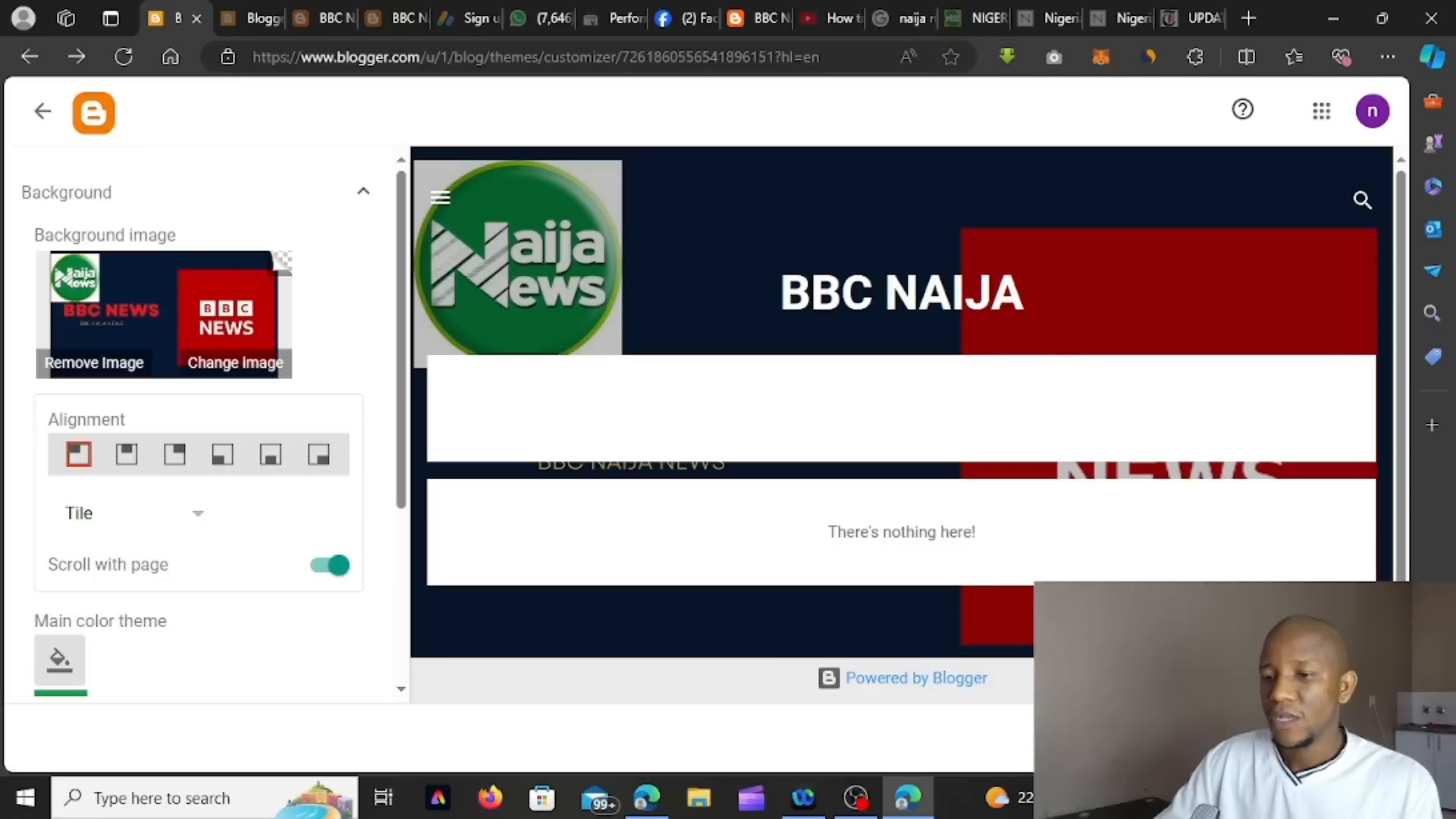This screenshot has height=819, width=1456.
Task: Open the tab actions menu icon
Action: [x=111, y=18]
